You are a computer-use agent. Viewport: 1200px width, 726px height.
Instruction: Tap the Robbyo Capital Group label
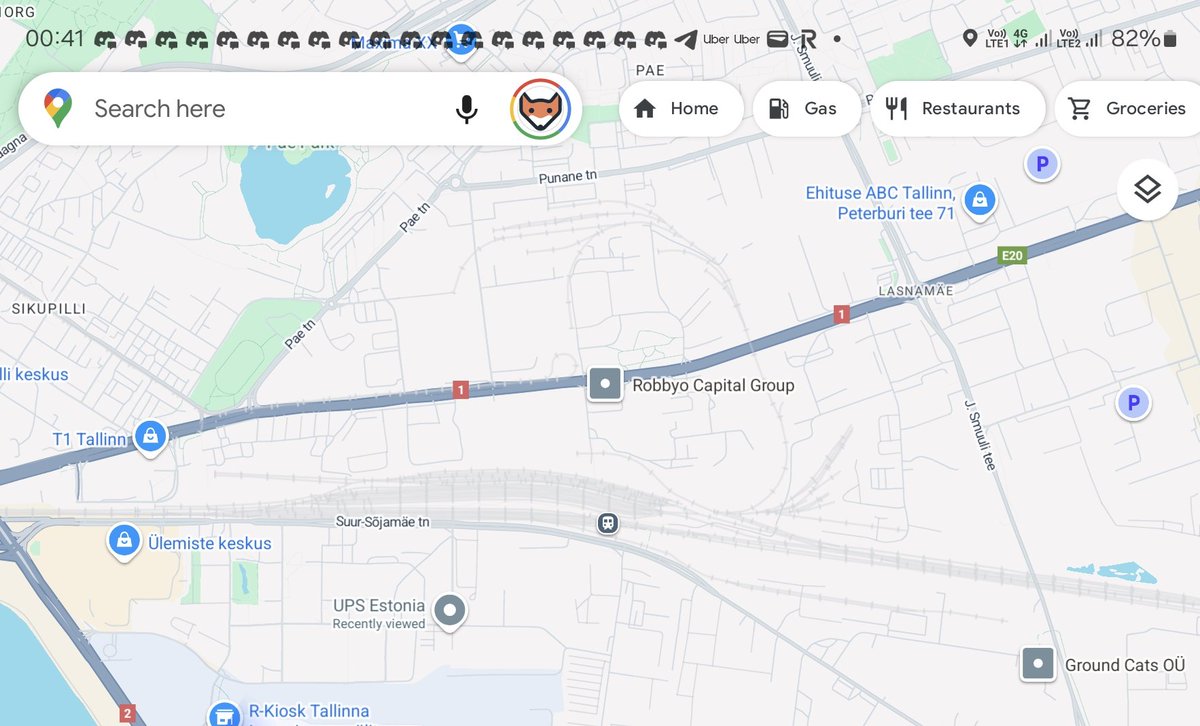pos(713,385)
